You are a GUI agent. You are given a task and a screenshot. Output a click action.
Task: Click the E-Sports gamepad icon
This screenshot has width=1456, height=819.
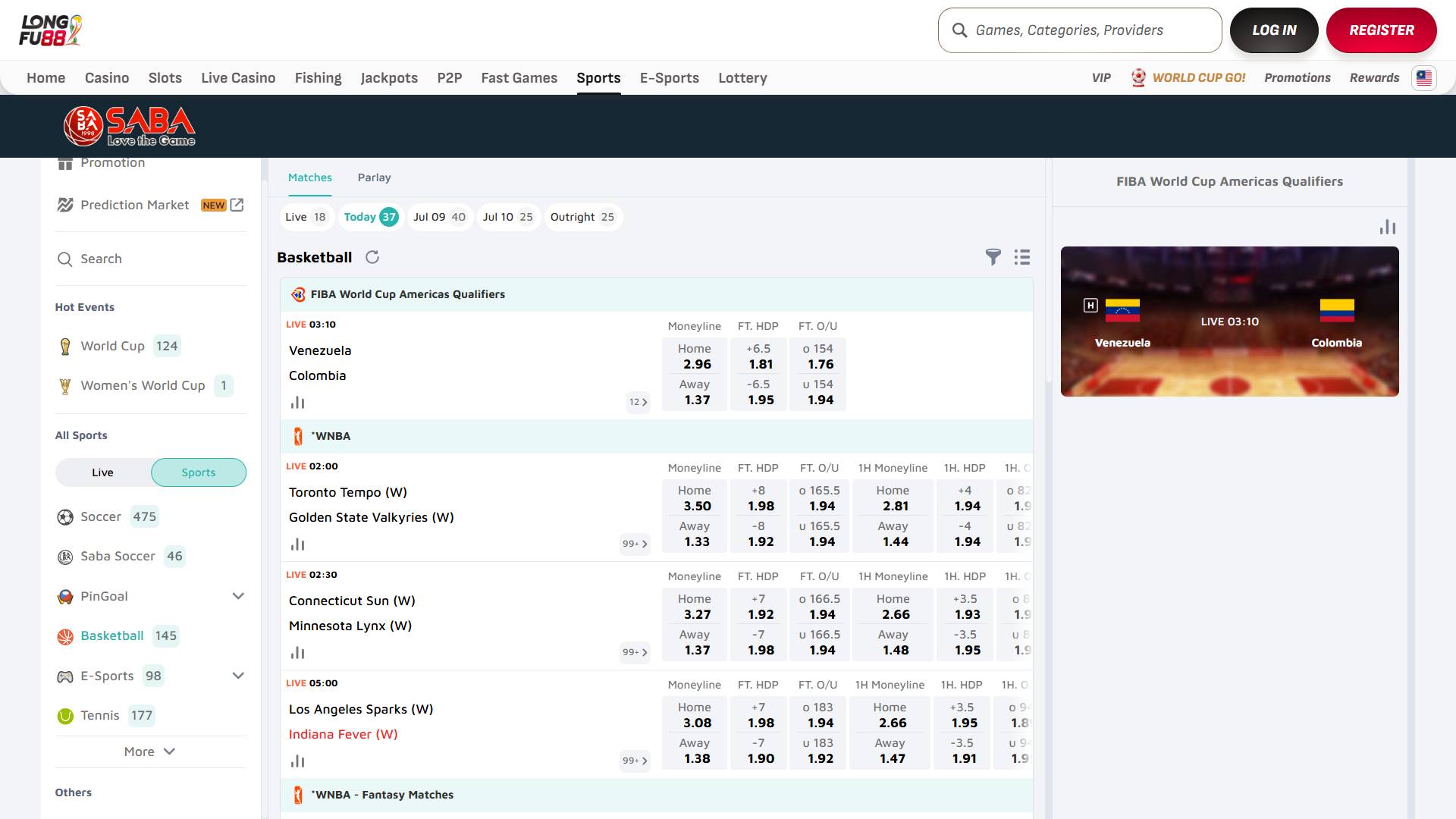65,676
